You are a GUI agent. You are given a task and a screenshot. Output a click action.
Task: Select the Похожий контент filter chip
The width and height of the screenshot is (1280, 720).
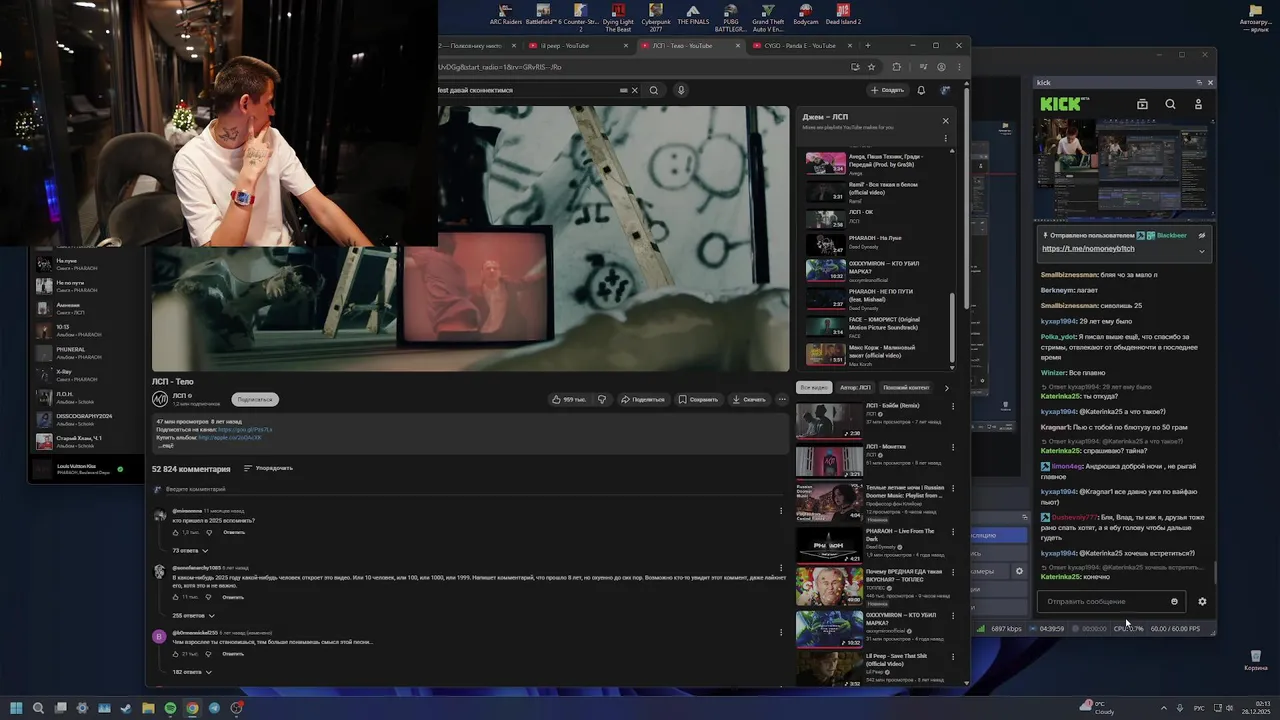(906, 387)
